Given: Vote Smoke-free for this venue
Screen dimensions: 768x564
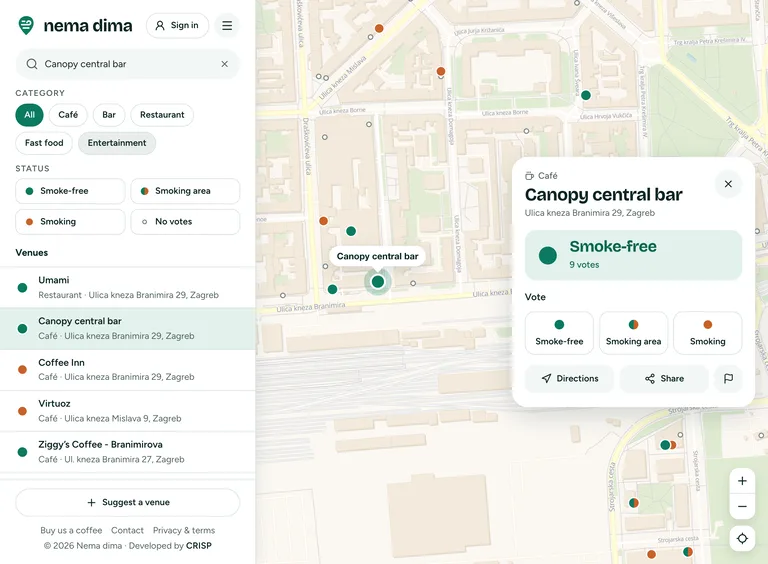Looking at the screenshot, I should click(559, 333).
